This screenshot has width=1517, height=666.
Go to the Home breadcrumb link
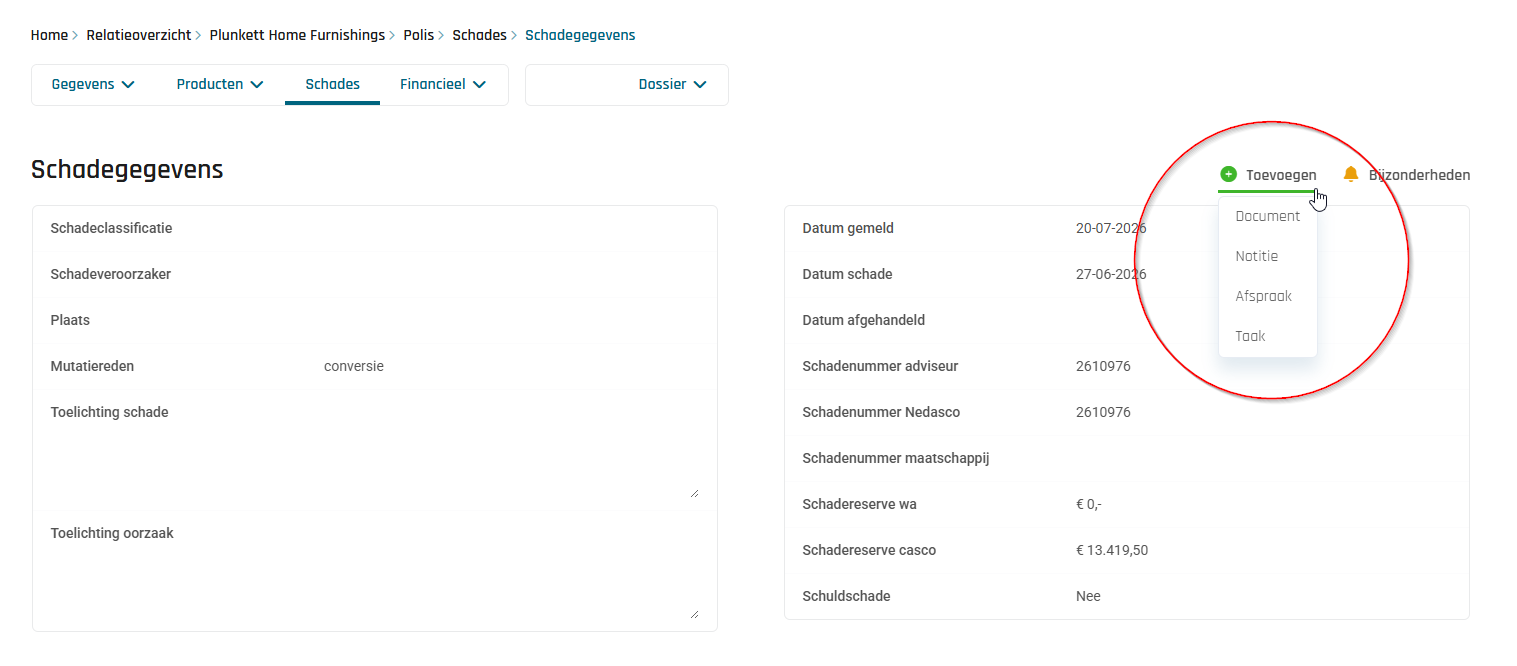(x=49, y=35)
